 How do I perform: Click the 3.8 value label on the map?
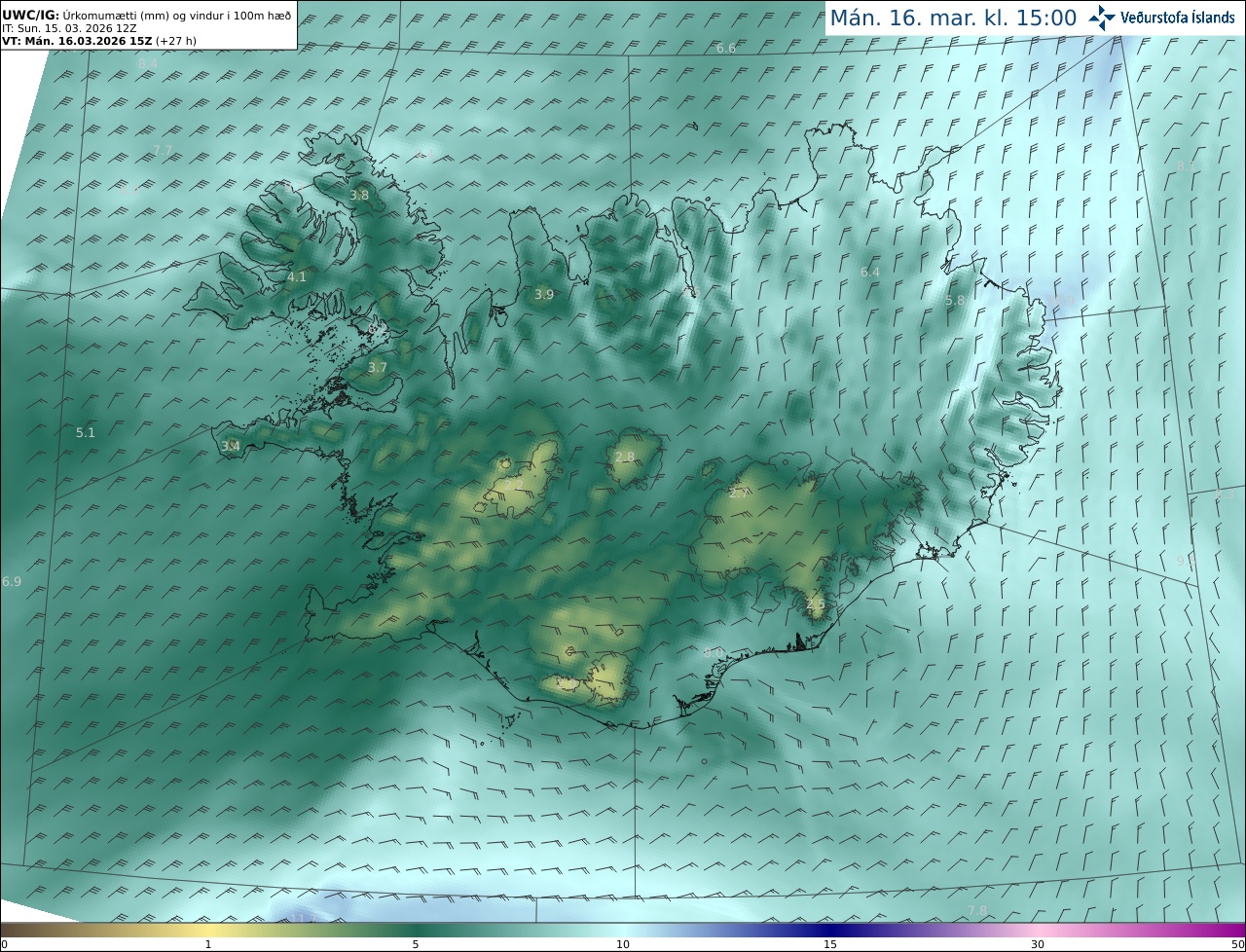pyautogui.click(x=359, y=195)
